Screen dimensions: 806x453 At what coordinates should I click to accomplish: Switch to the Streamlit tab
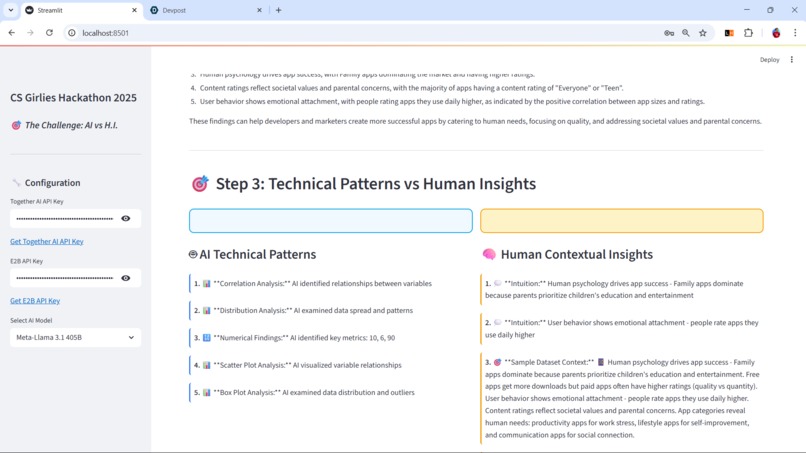[x=82, y=10]
